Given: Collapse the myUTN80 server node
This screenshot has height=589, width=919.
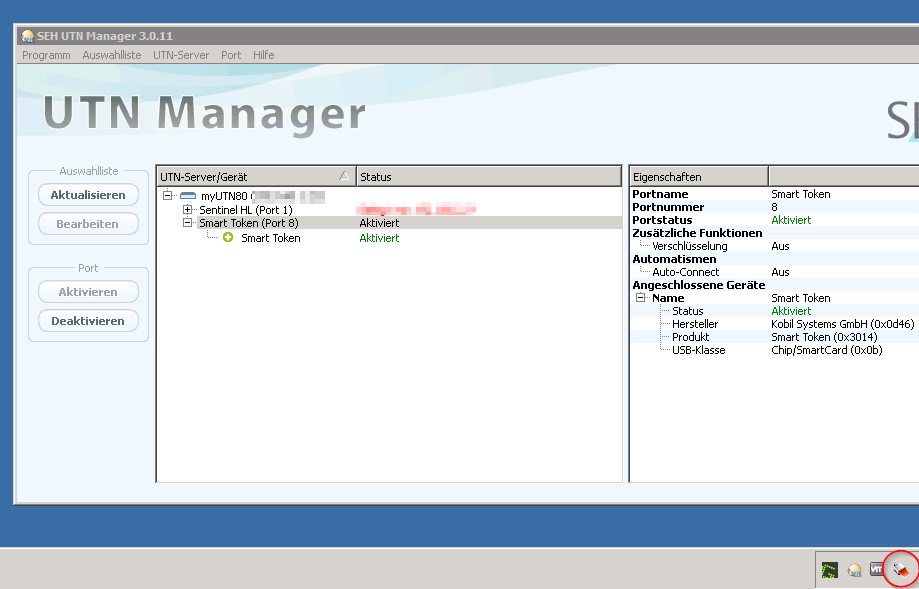Looking at the screenshot, I should 167,196.
